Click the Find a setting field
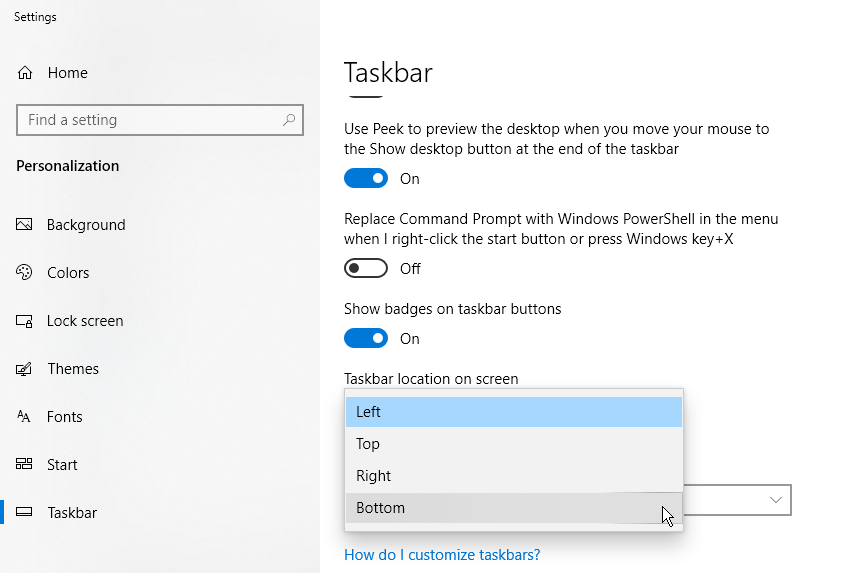 point(160,120)
